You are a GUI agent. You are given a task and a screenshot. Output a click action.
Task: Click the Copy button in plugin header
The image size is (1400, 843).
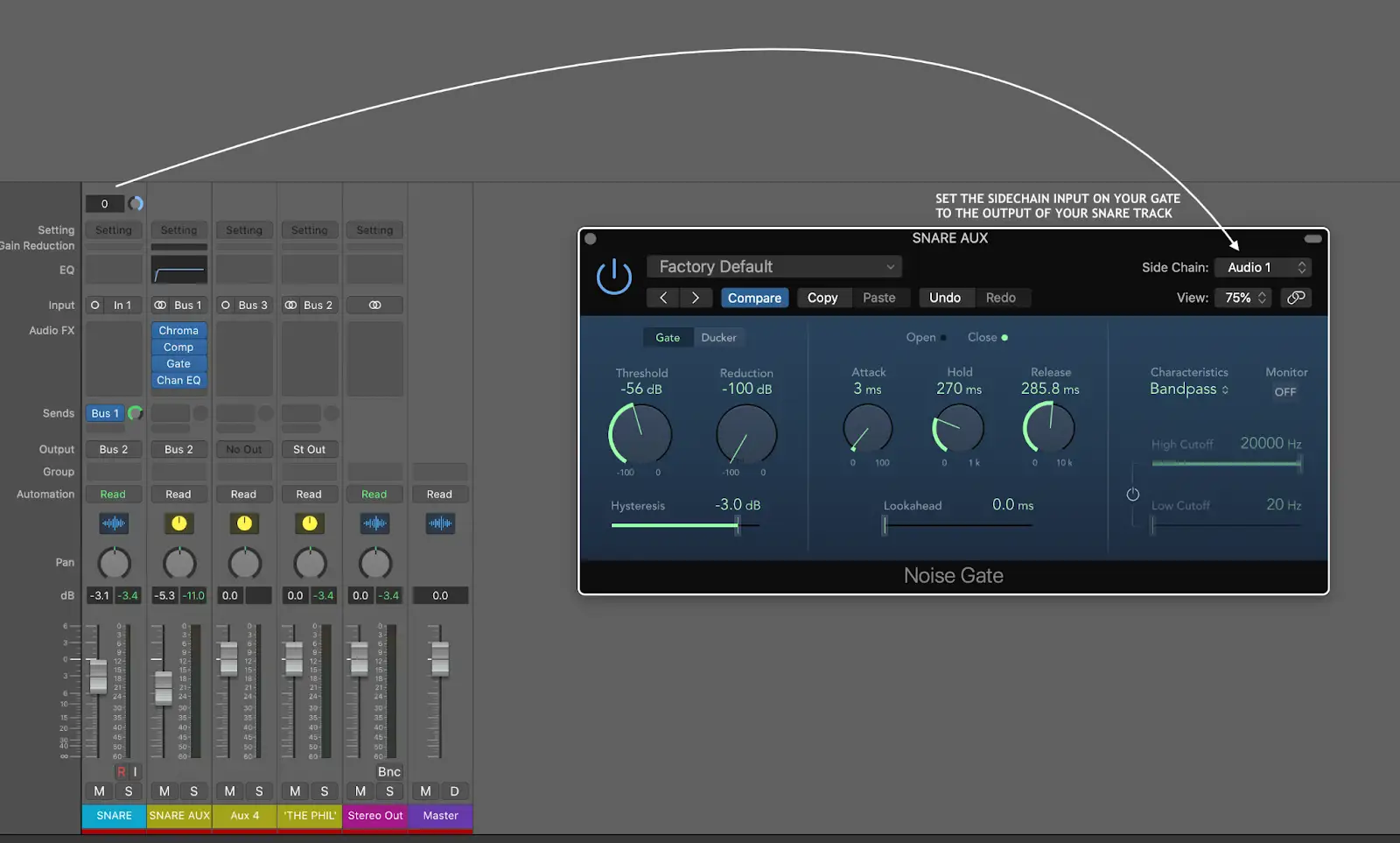pos(822,298)
